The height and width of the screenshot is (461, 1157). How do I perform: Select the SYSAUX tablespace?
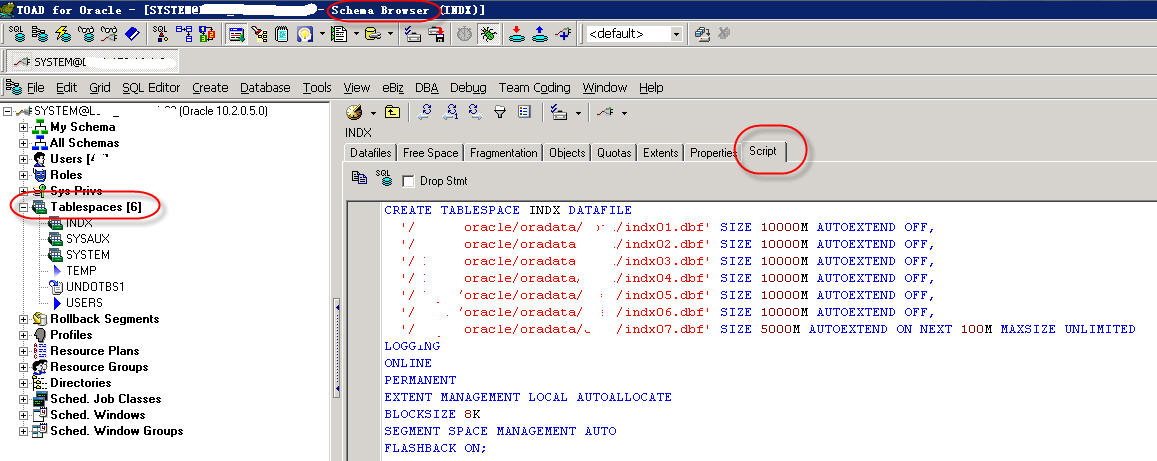tap(87, 239)
